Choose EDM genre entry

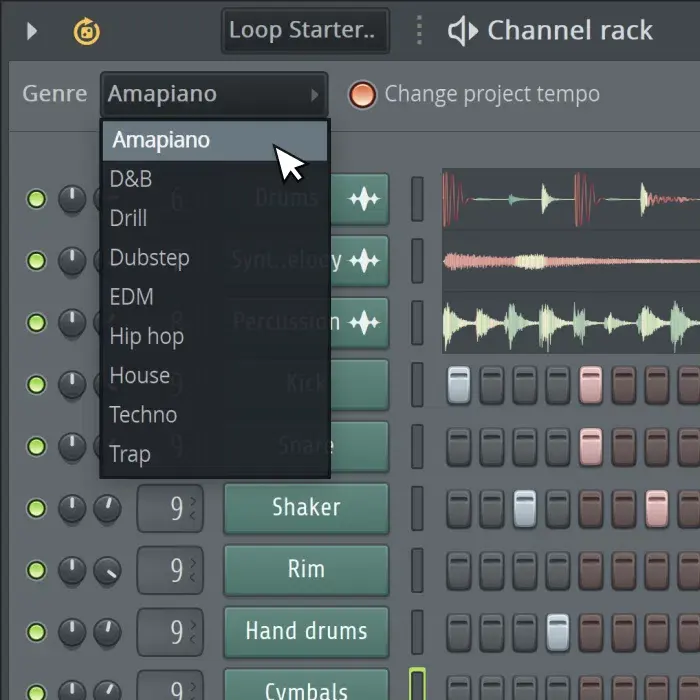click(215, 297)
